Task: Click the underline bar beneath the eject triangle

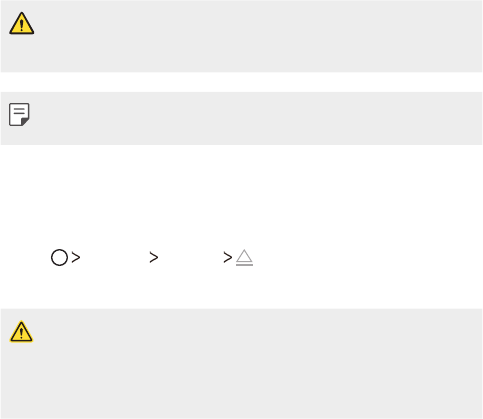Action: coord(244,265)
